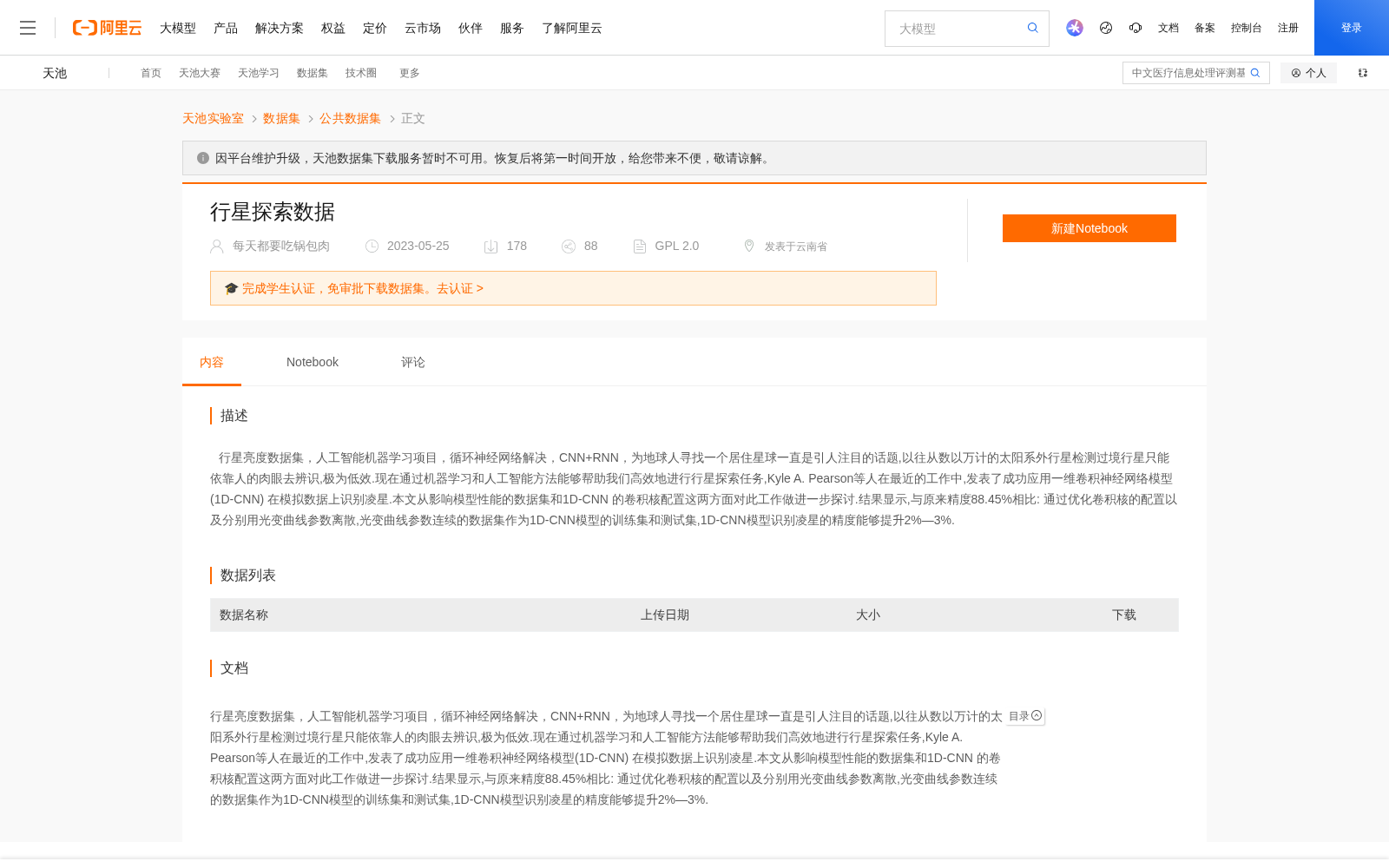This screenshot has height=868, width=1389.
Task: Open the 个人 personal dropdown
Action: click(1309, 73)
